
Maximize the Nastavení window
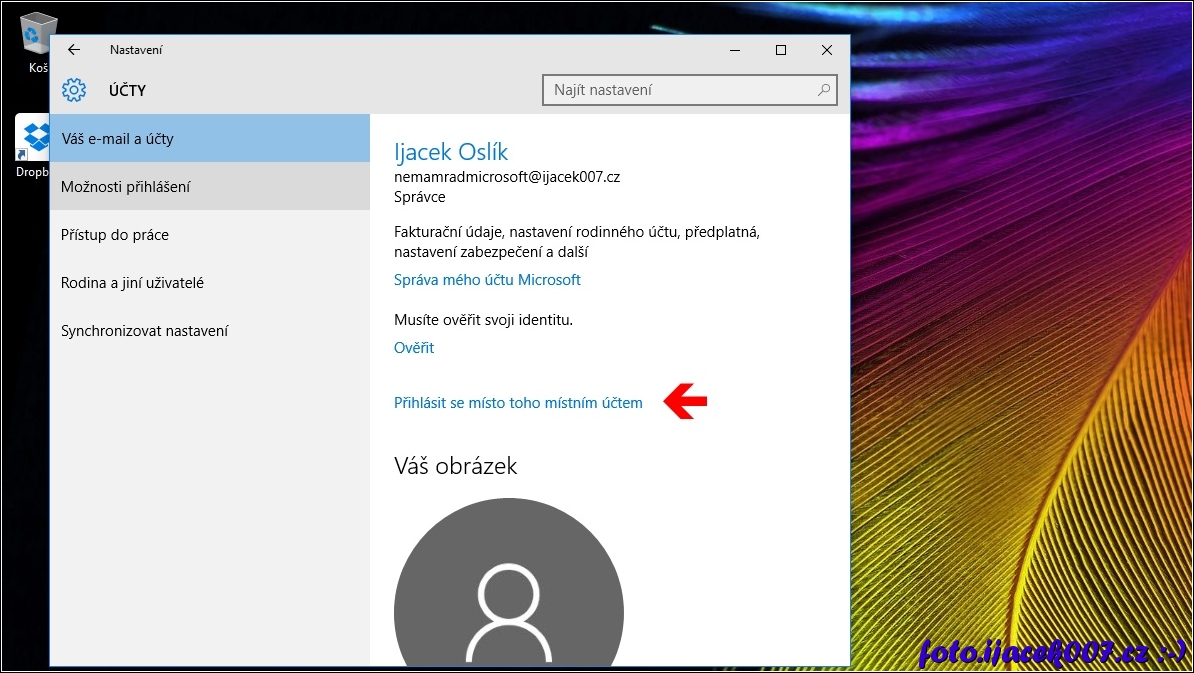click(781, 50)
